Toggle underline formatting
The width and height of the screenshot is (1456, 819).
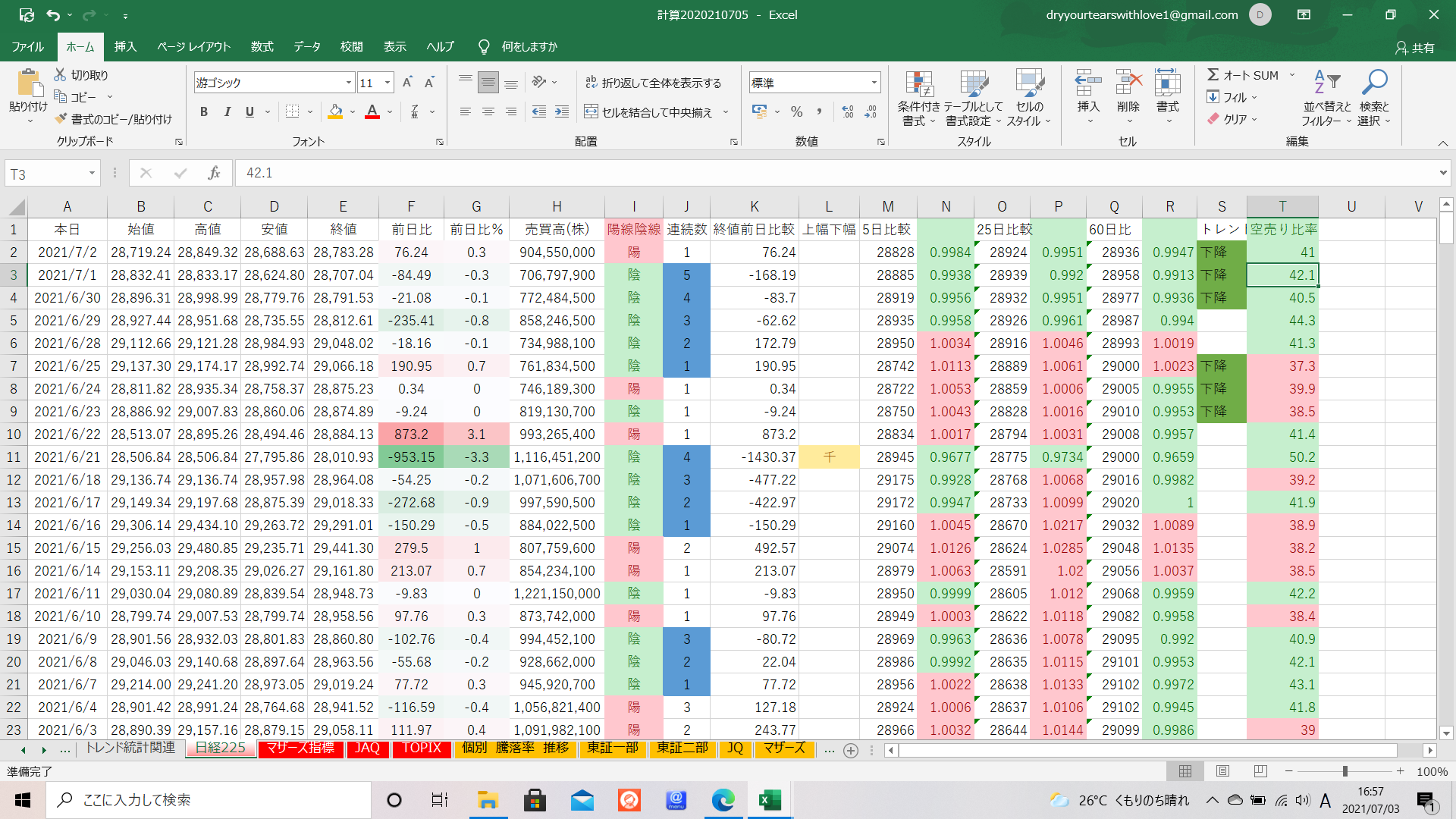pos(249,112)
